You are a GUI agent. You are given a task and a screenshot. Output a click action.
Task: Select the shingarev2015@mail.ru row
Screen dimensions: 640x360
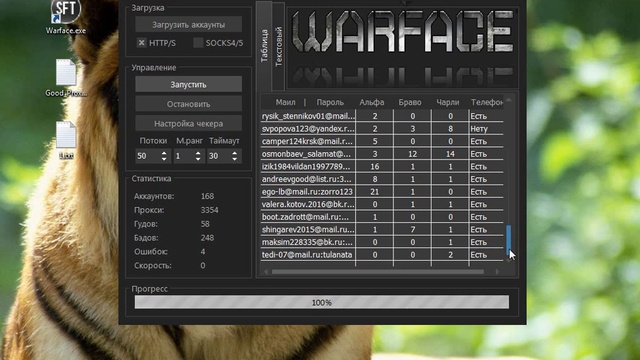coord(382,230)
